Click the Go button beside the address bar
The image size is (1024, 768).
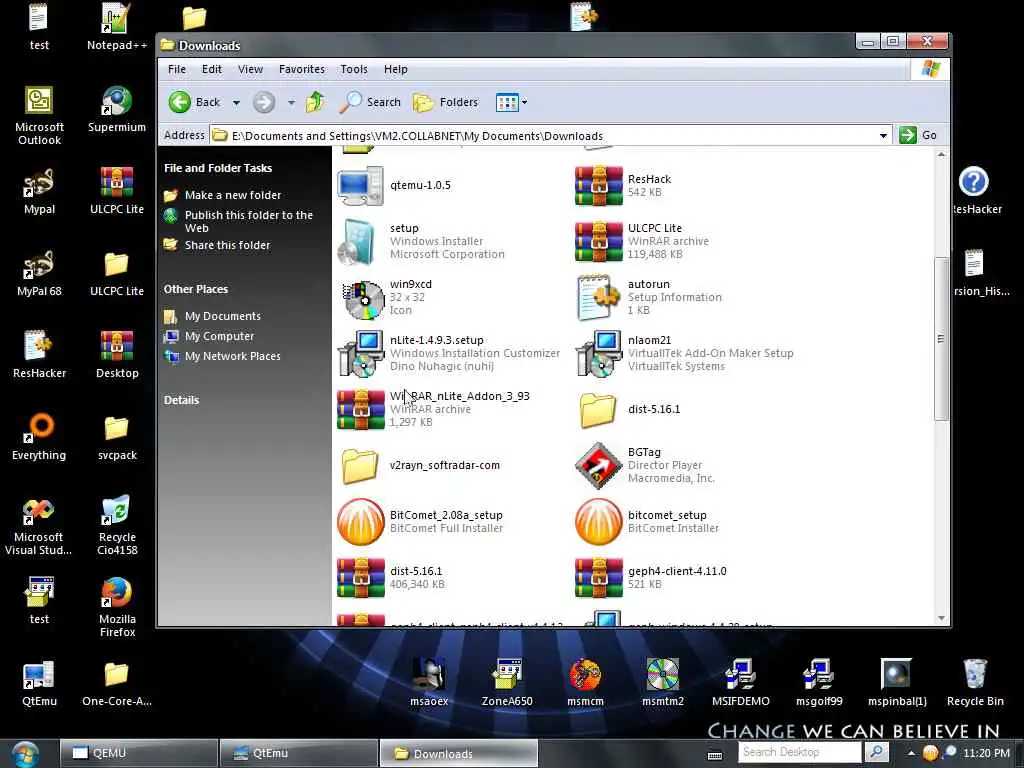[x=919, y=135]
